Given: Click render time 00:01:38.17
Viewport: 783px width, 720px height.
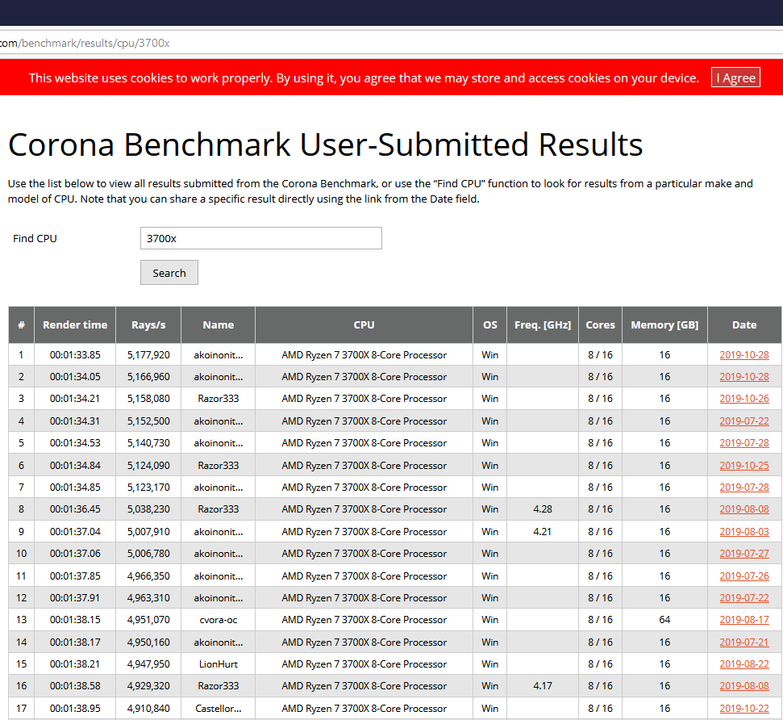Looking at the screenshot, I should [75, 643].
